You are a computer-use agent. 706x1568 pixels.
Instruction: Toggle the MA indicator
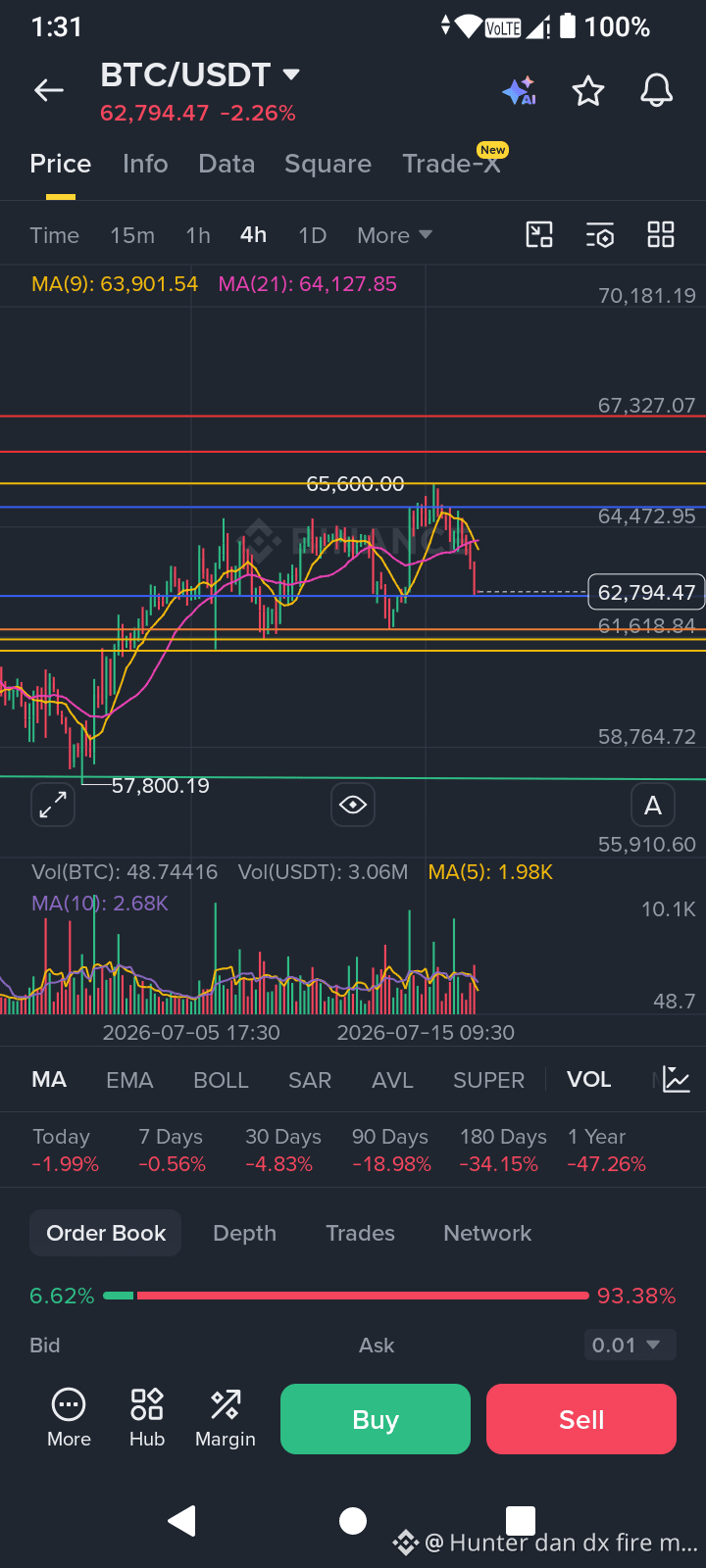pyautogui.click(x=49, y=1080)
